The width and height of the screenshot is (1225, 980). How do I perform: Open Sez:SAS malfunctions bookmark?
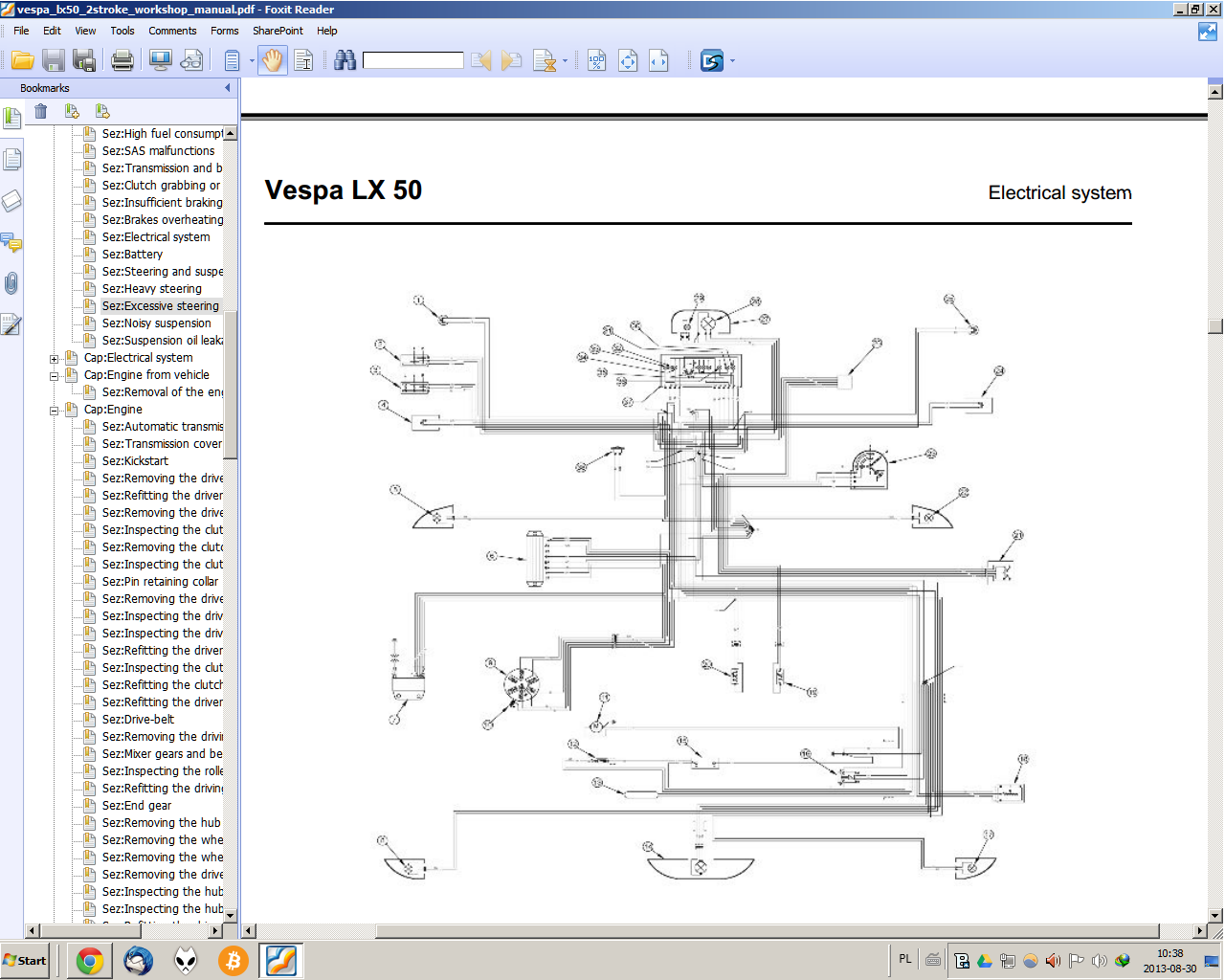coord(158,151)
